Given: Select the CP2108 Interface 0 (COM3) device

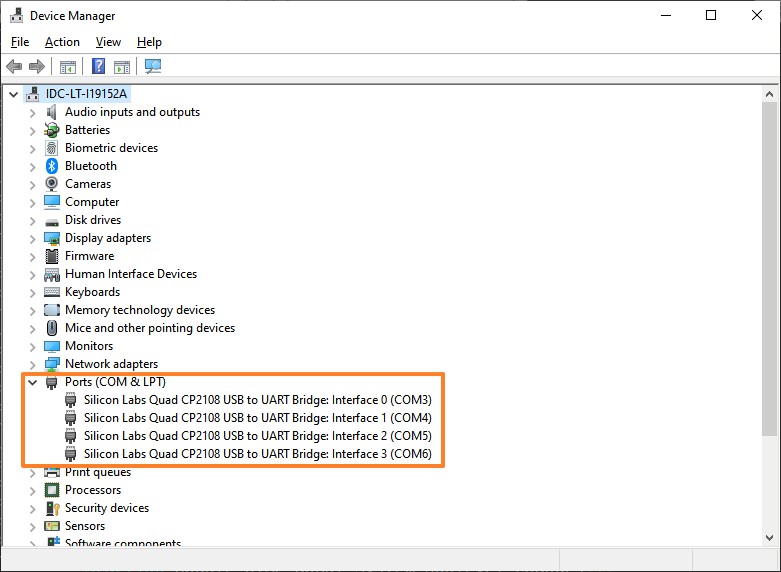Looking at the screenshot, I should click(257, 400).
